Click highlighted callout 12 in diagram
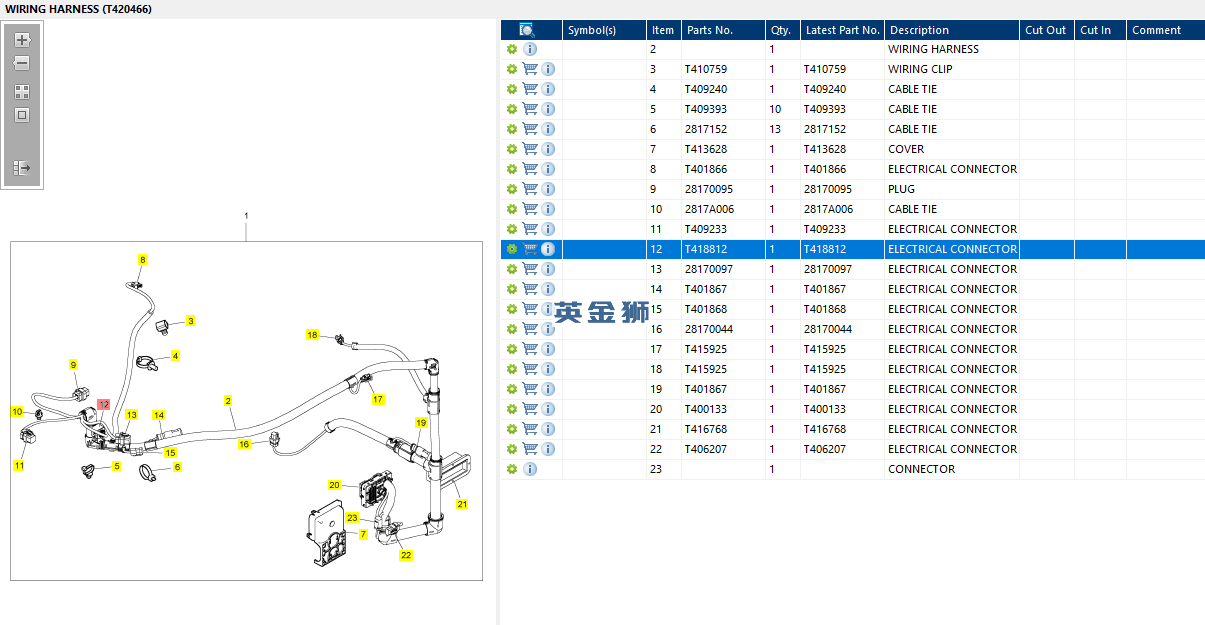 103,405
